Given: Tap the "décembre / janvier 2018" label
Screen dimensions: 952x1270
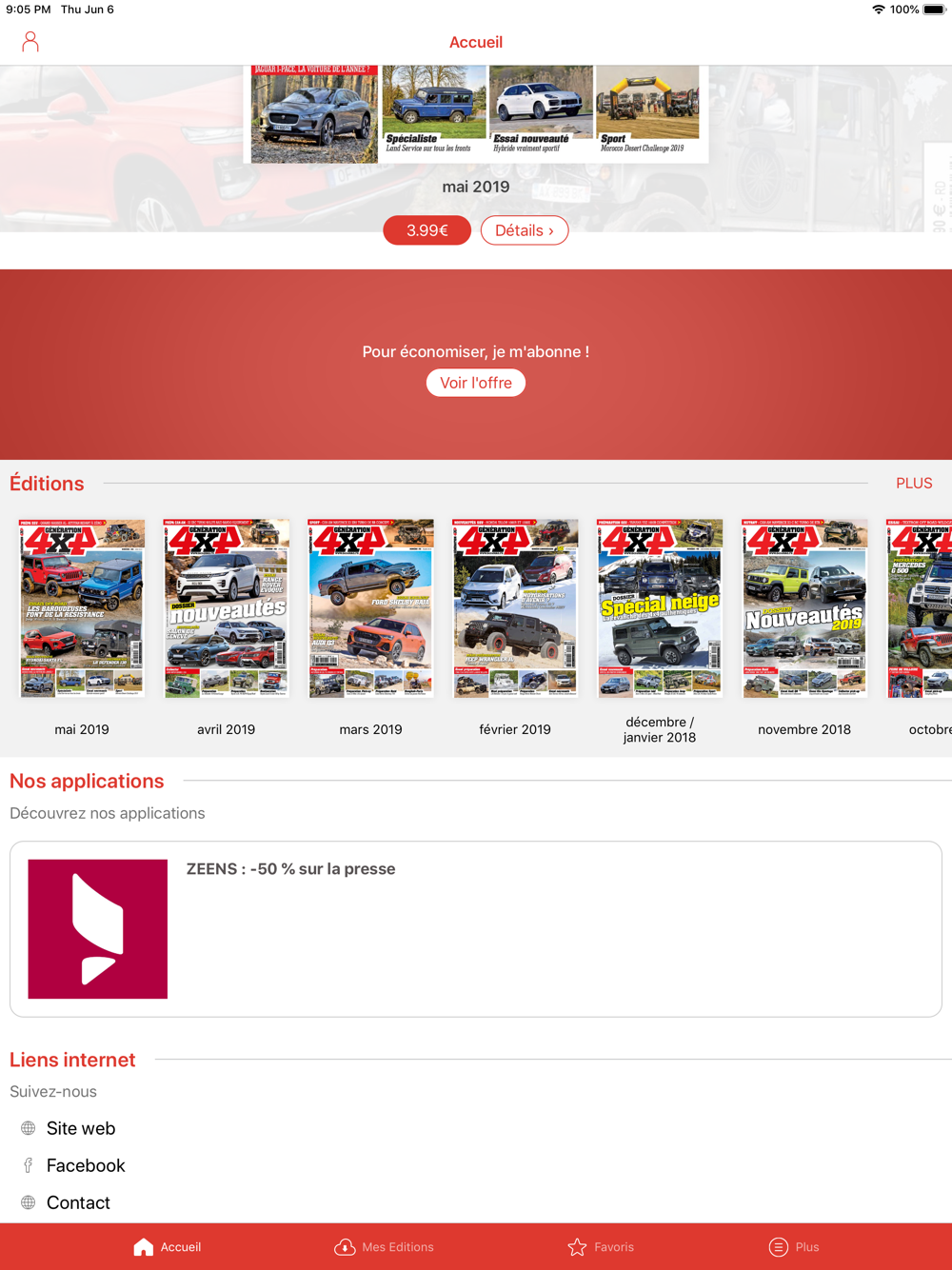Looking at the screenshot, I should coord(660,729).
